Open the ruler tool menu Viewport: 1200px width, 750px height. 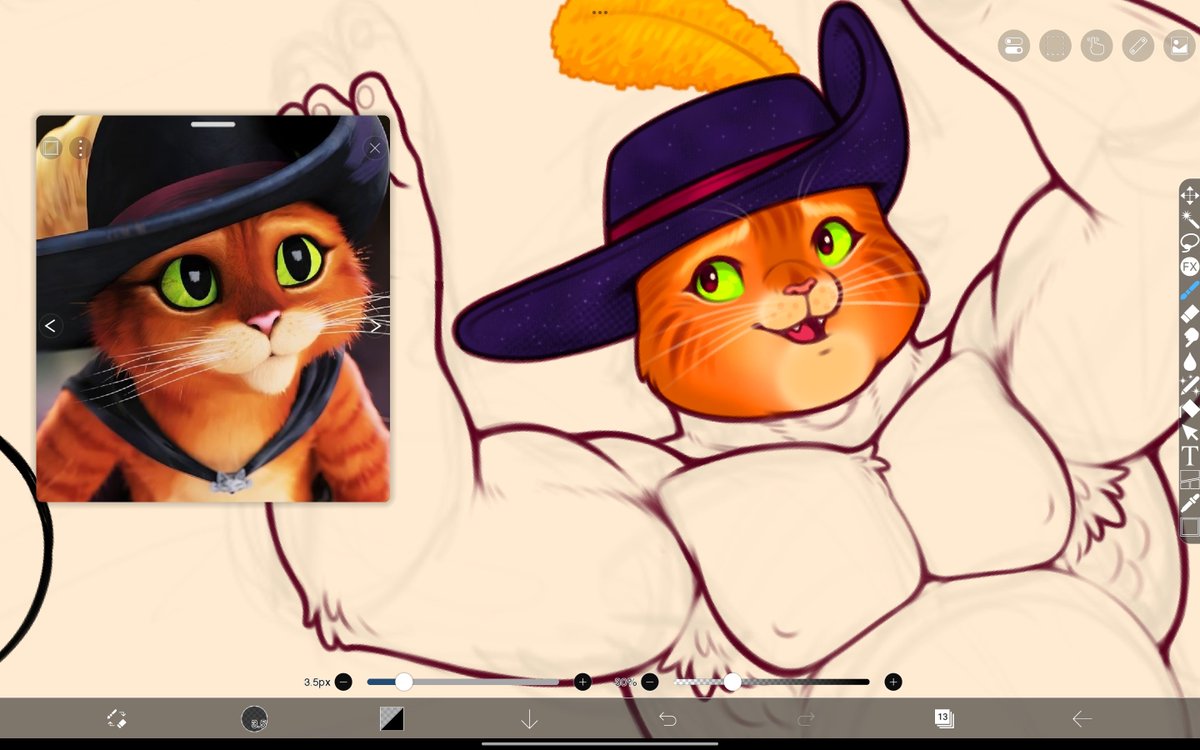point(1138,45)
